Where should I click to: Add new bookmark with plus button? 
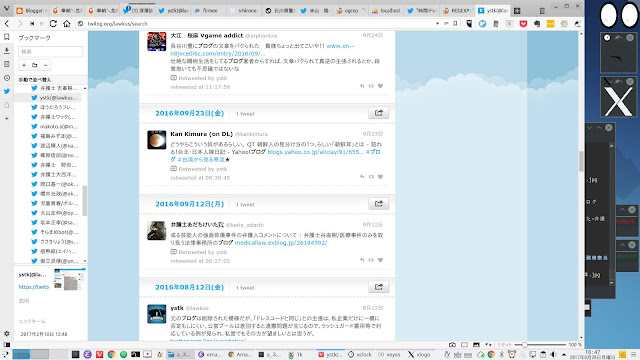point(24,65)
